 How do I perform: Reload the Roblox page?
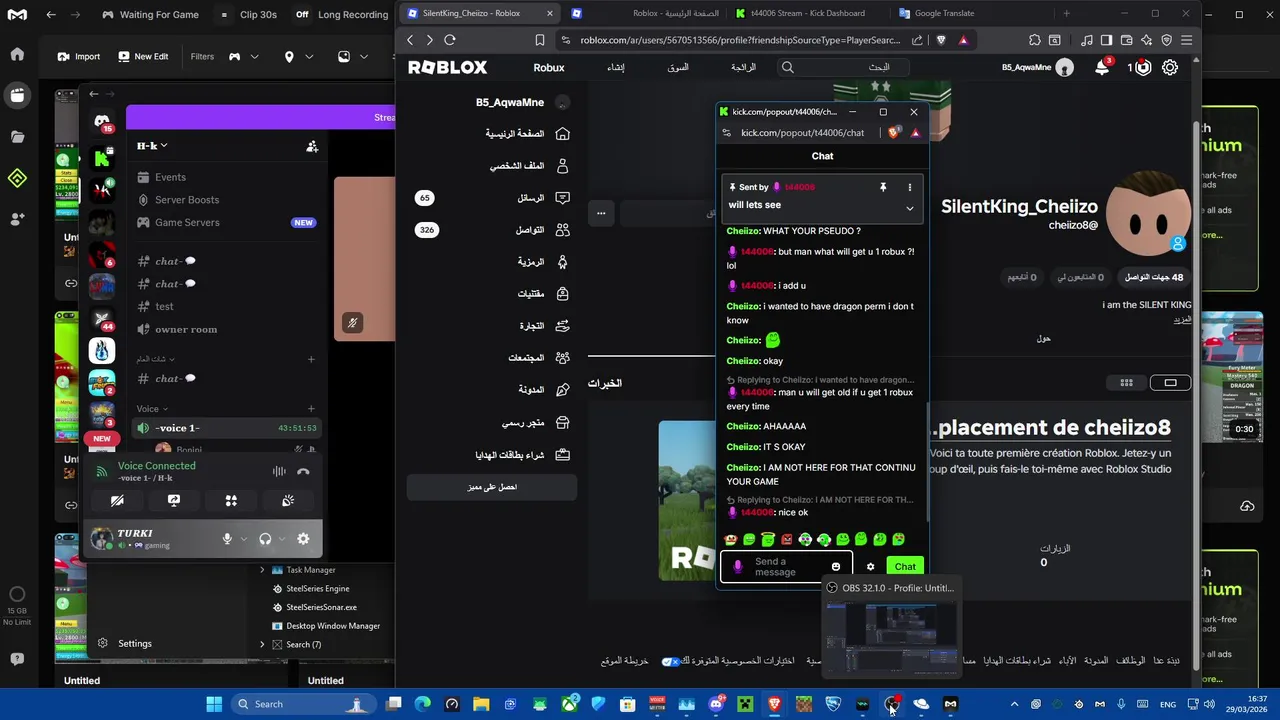tap(450, 40)
